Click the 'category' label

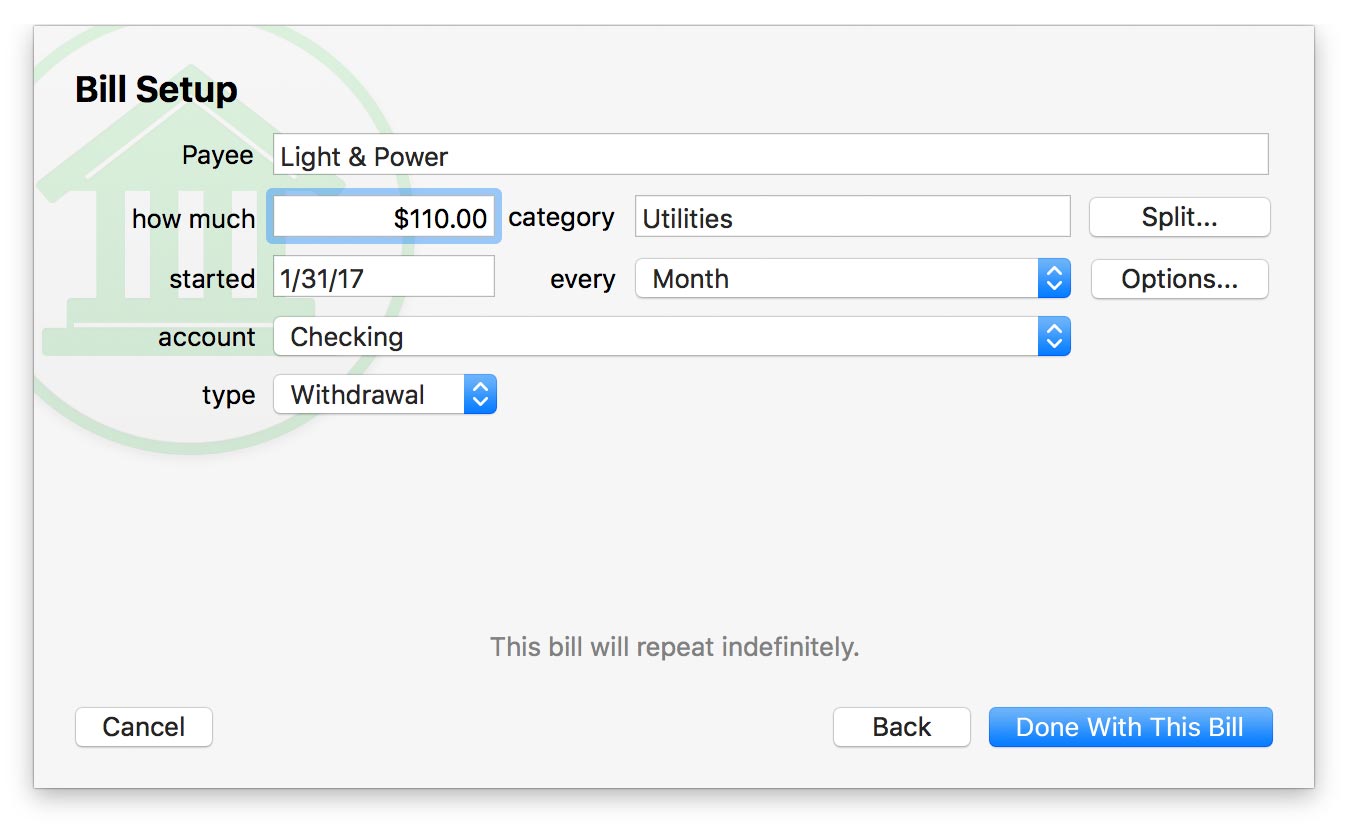pos(561,218)
